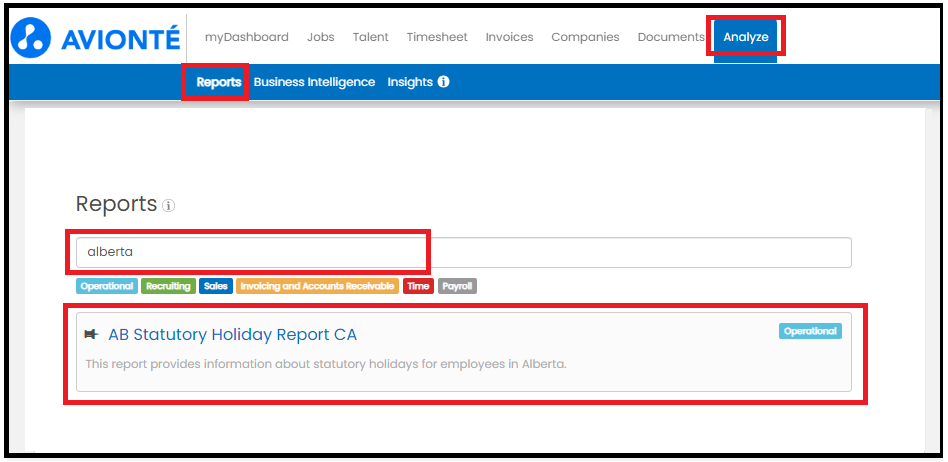Open the Documents menu item
The width and height of the screenshot is (948, 462).
coord(670,37)
